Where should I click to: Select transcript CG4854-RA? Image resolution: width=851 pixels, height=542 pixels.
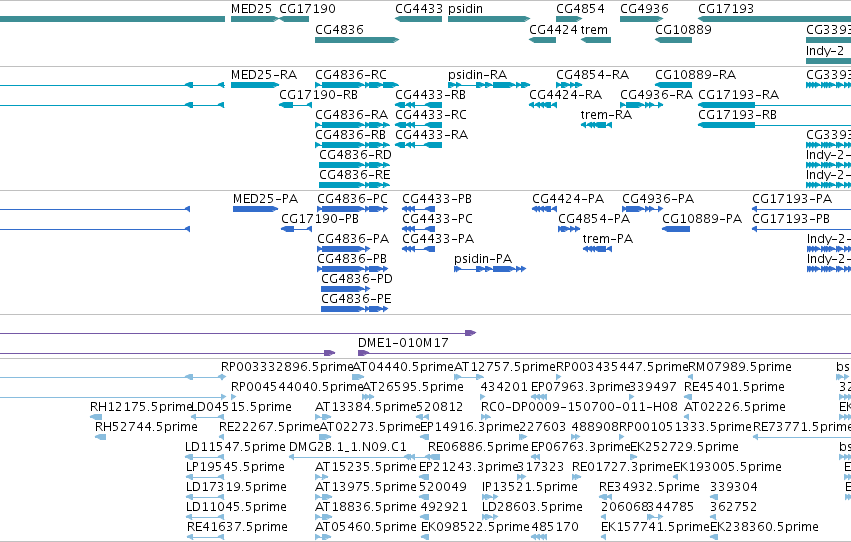593,74
